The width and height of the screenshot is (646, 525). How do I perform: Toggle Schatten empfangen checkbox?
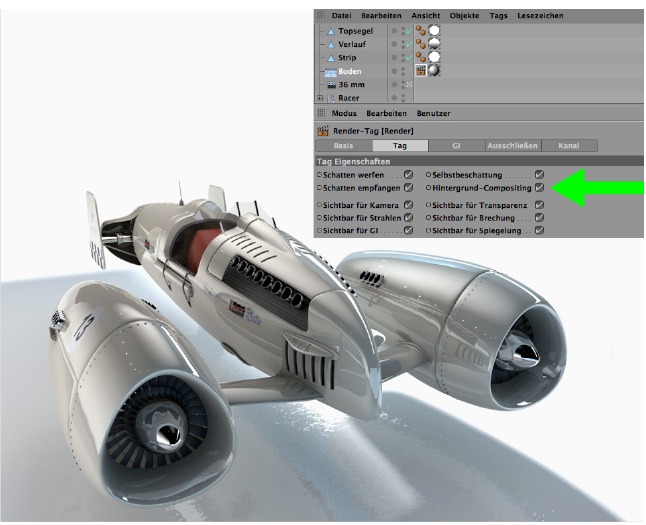(x=408, y=188)
